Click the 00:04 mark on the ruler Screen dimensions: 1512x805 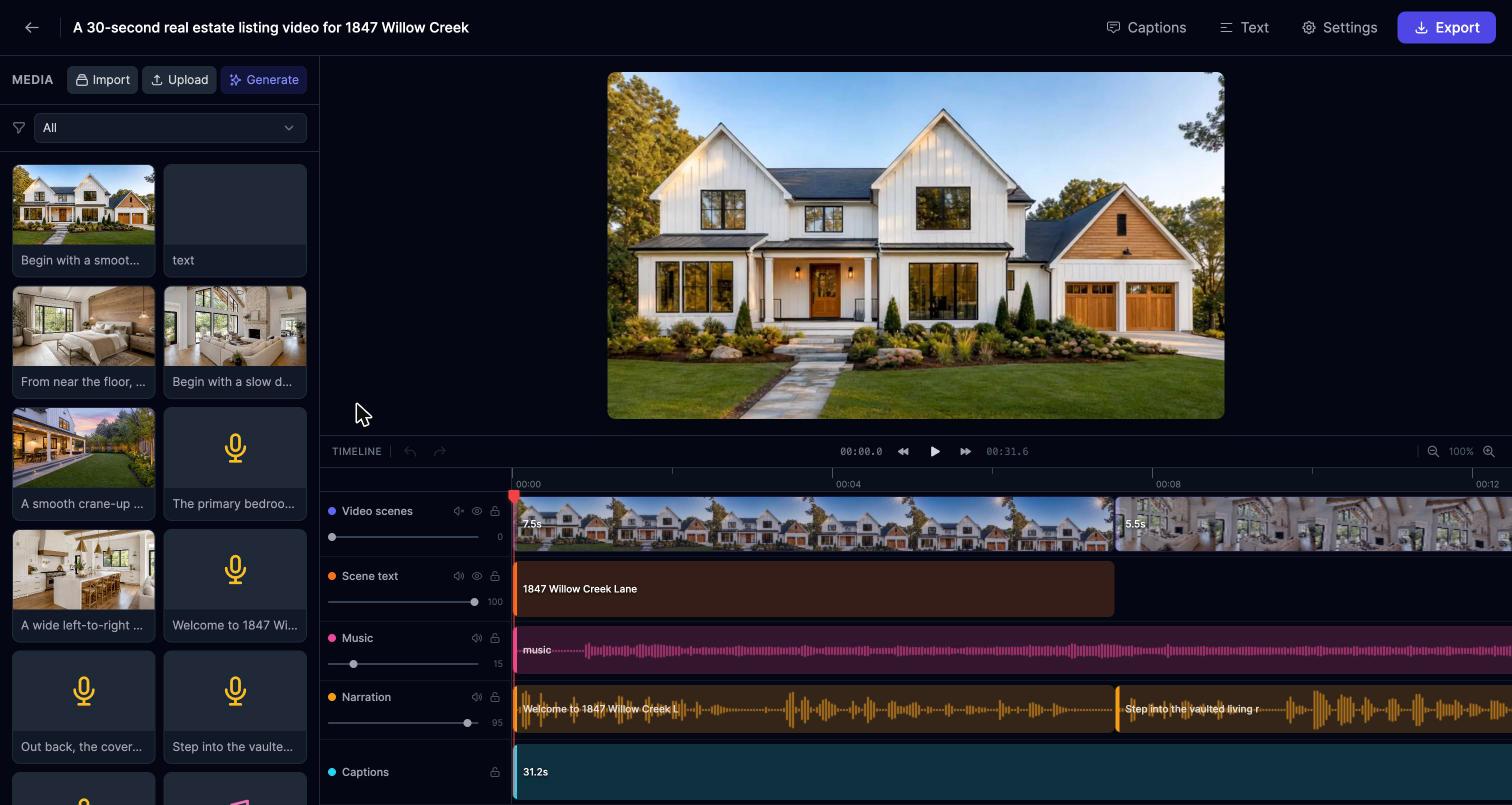(848, 484)
